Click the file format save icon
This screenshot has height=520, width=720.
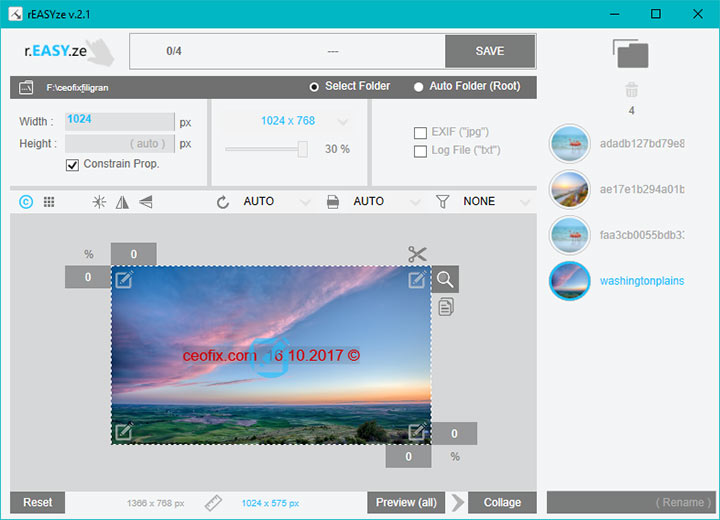tap(333, 202)
